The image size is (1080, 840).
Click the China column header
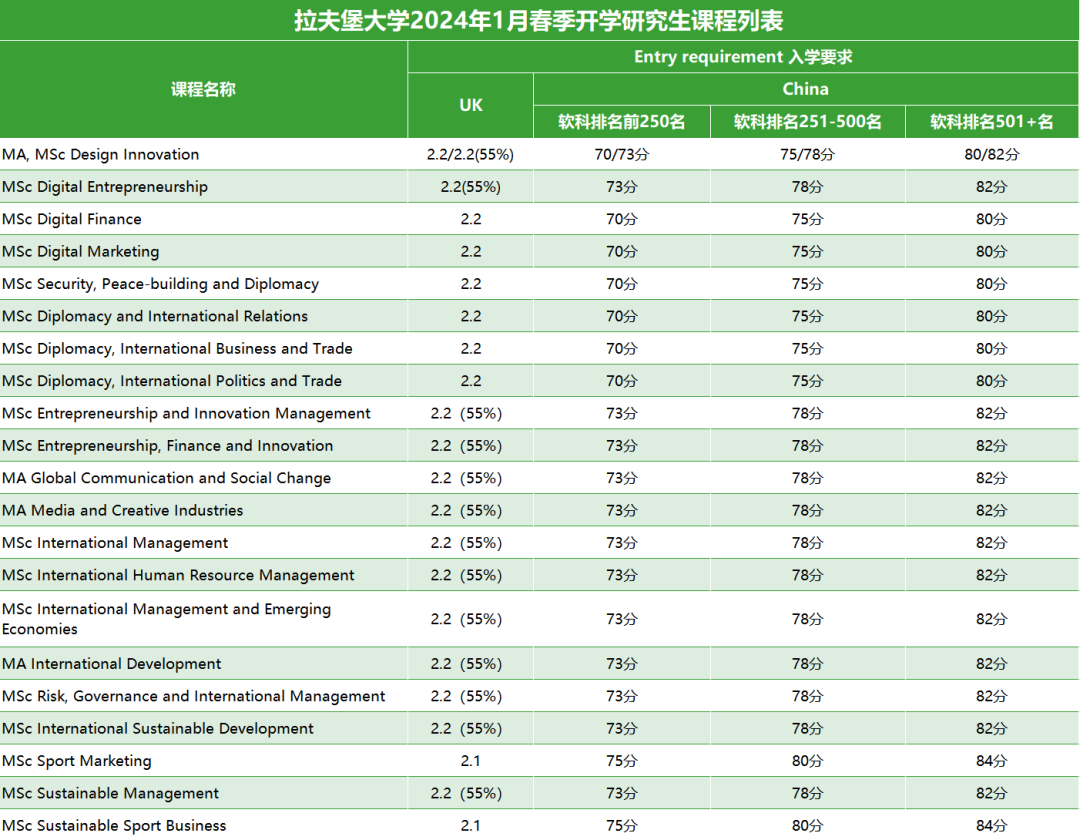(805, 89)
